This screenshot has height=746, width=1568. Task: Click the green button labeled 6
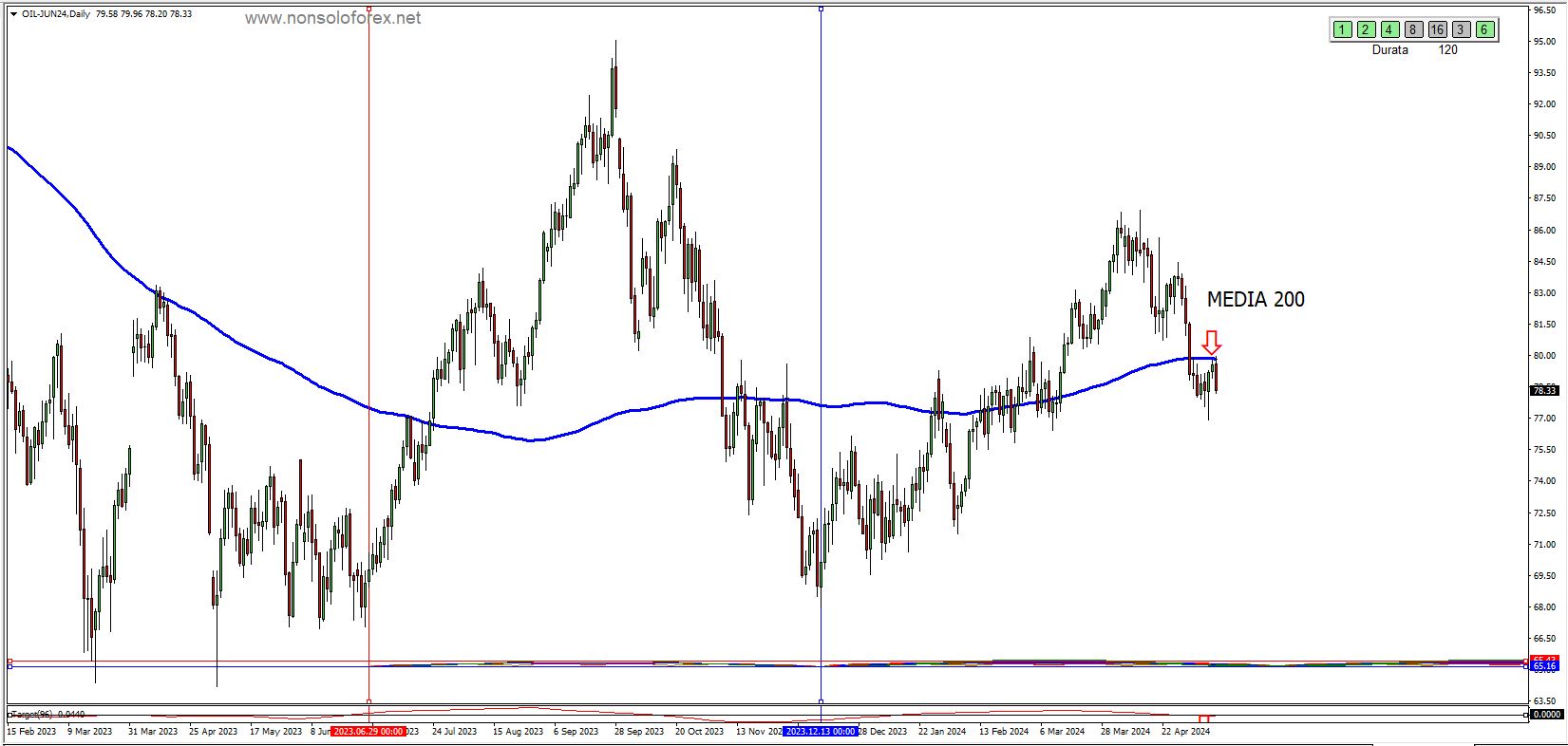1484,29
